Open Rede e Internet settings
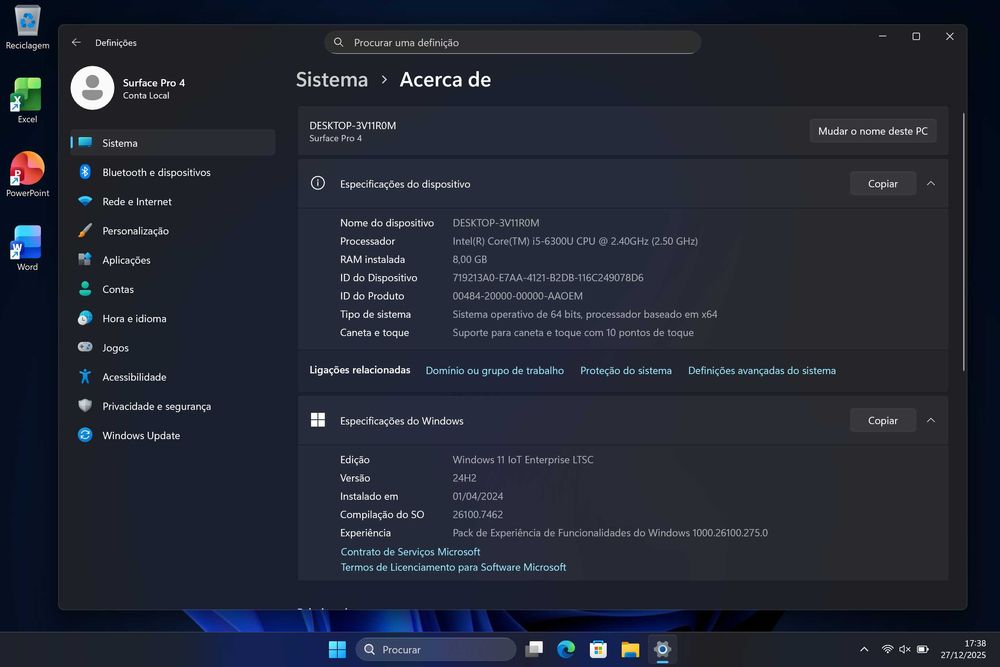Image resolution: width=1000 pixels, height=667 pixels. pos(173,202)
